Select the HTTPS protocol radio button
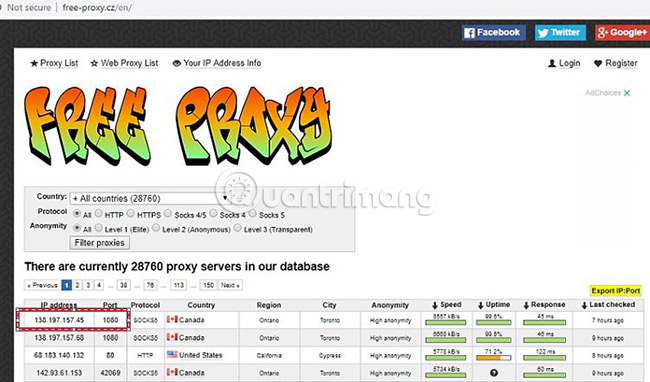Viewport: 650px width, 382px height. pyautogui.click(x=131, y=213)
